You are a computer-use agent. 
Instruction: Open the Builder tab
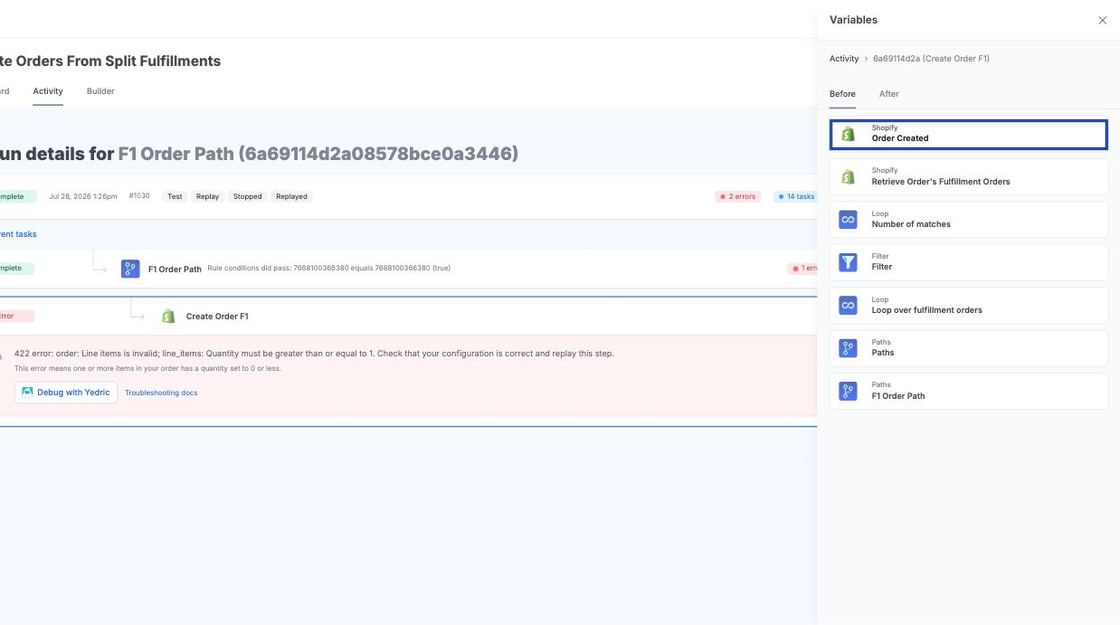(x=100, y=91)
